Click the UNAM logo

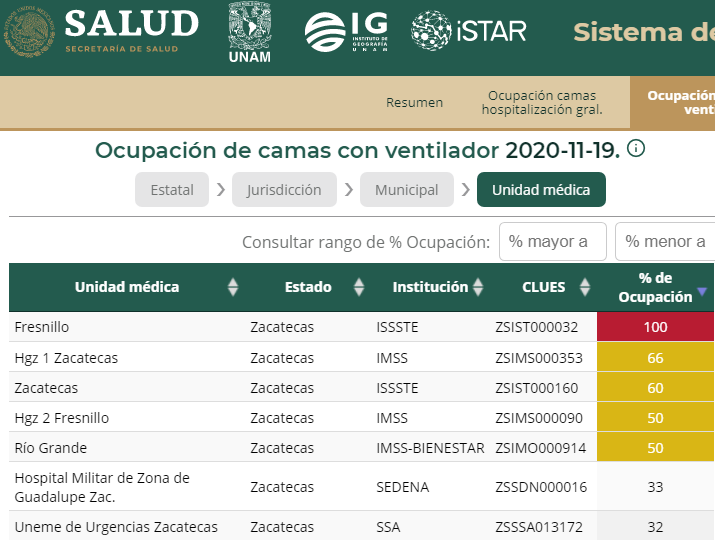click(249, 31)
